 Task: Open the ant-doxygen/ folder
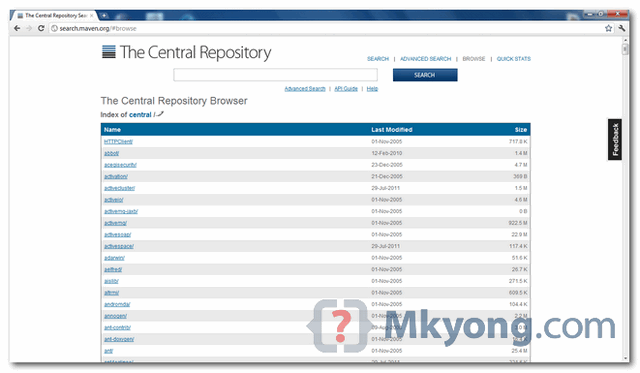point(119,339)
